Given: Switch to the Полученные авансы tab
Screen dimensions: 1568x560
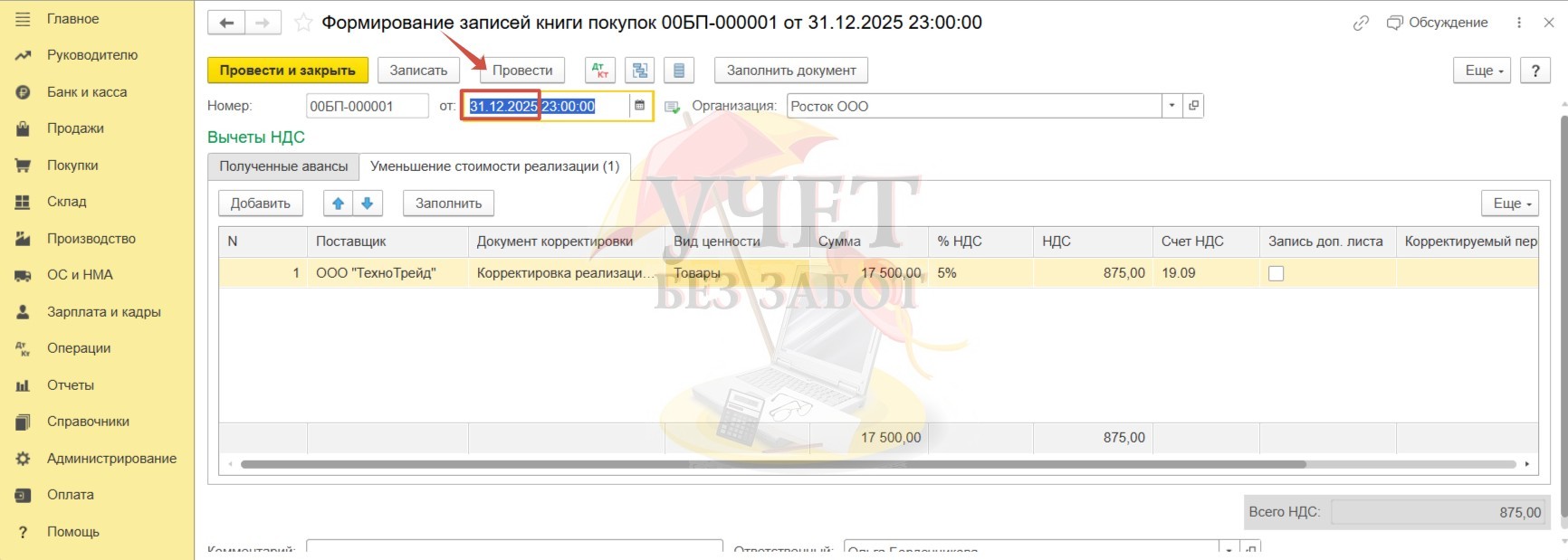Looking at the screenshot, I should click(283, 166).
